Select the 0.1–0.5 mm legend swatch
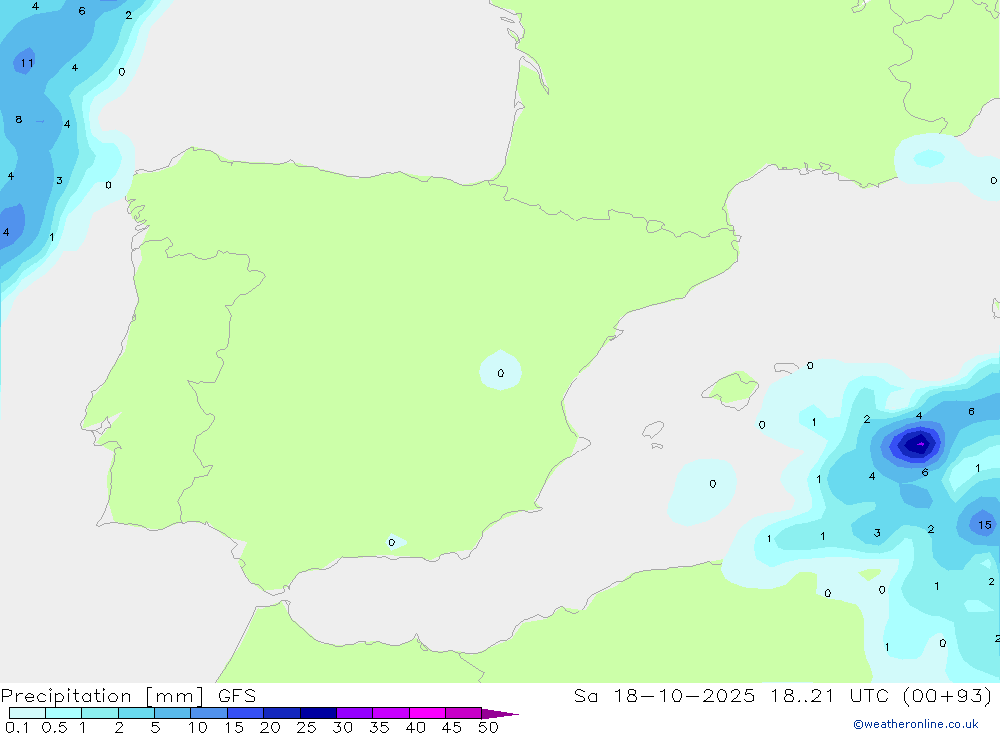The height and width of the screenshot is (733, 1000). pos(27,713)
